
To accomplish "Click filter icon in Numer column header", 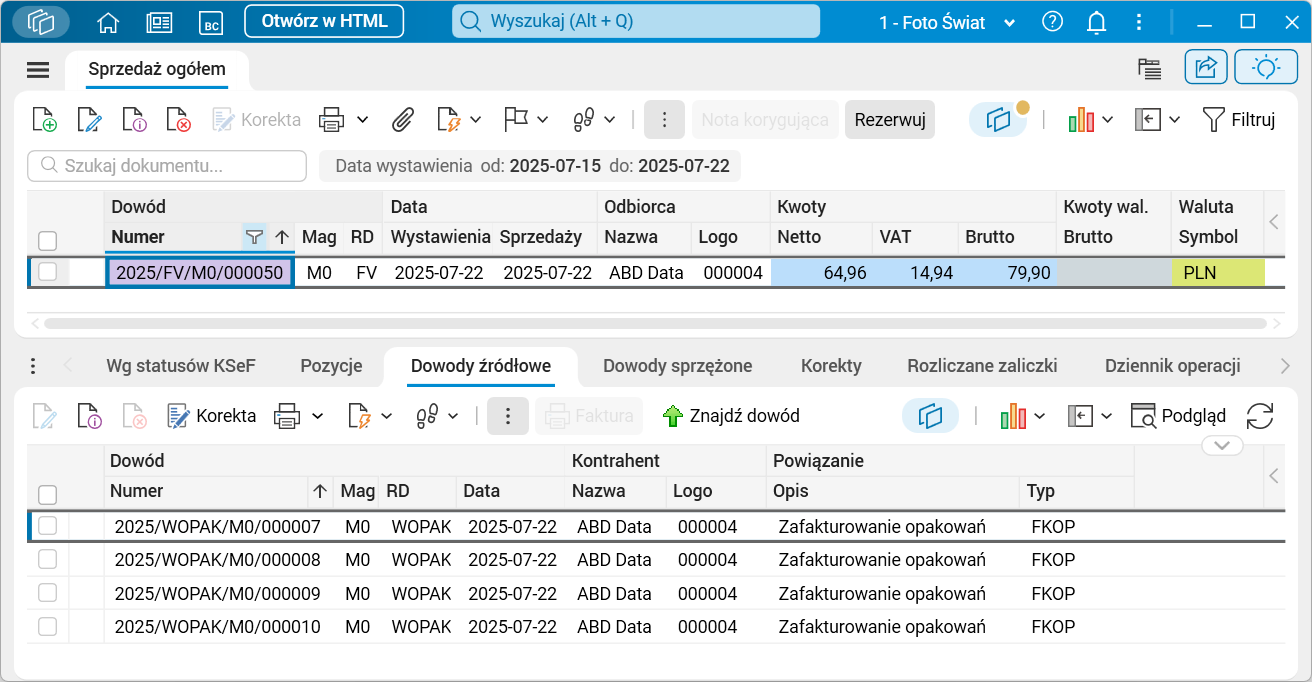I will click(255, 237).
